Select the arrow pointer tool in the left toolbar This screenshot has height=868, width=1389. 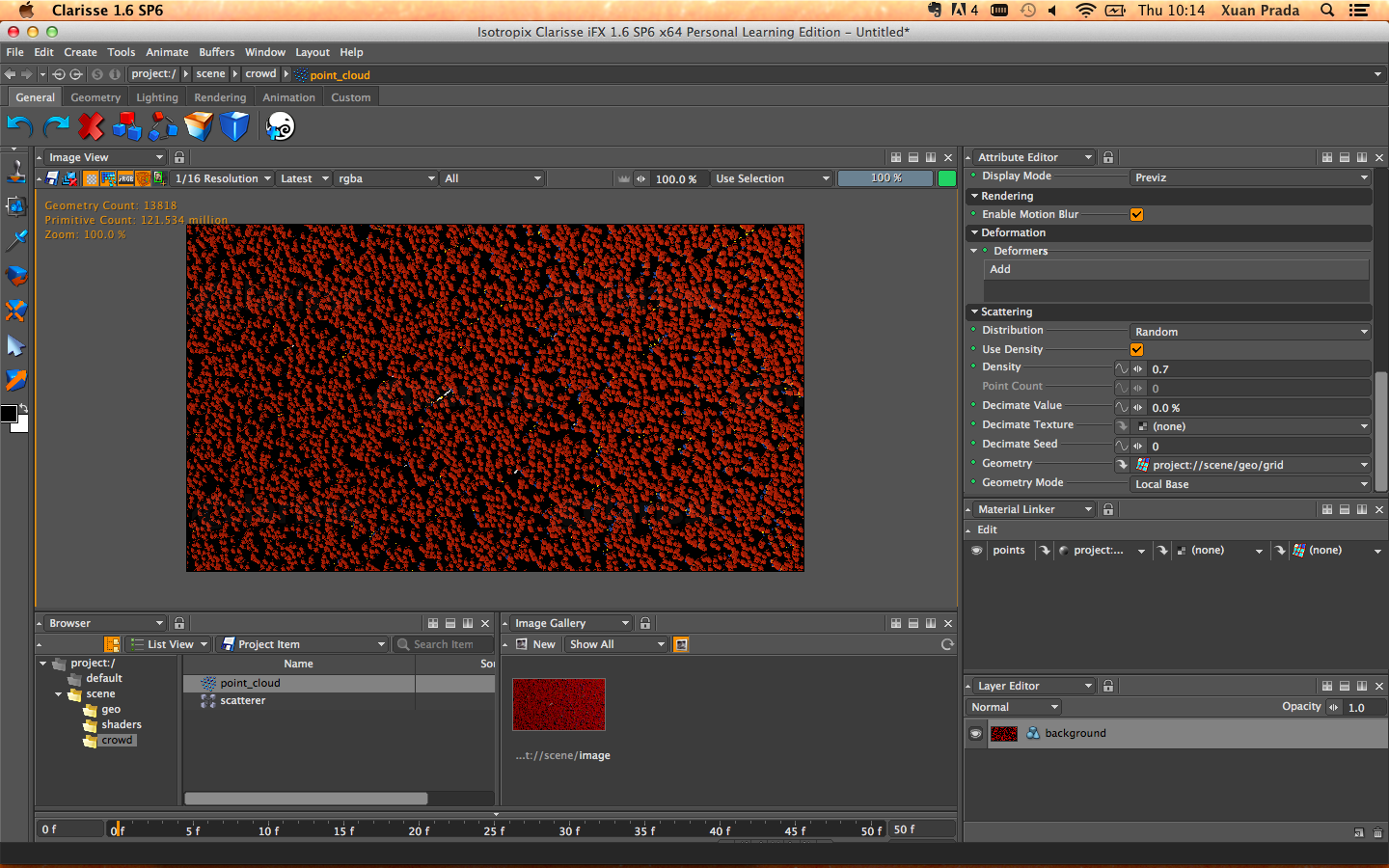point(16,346)
